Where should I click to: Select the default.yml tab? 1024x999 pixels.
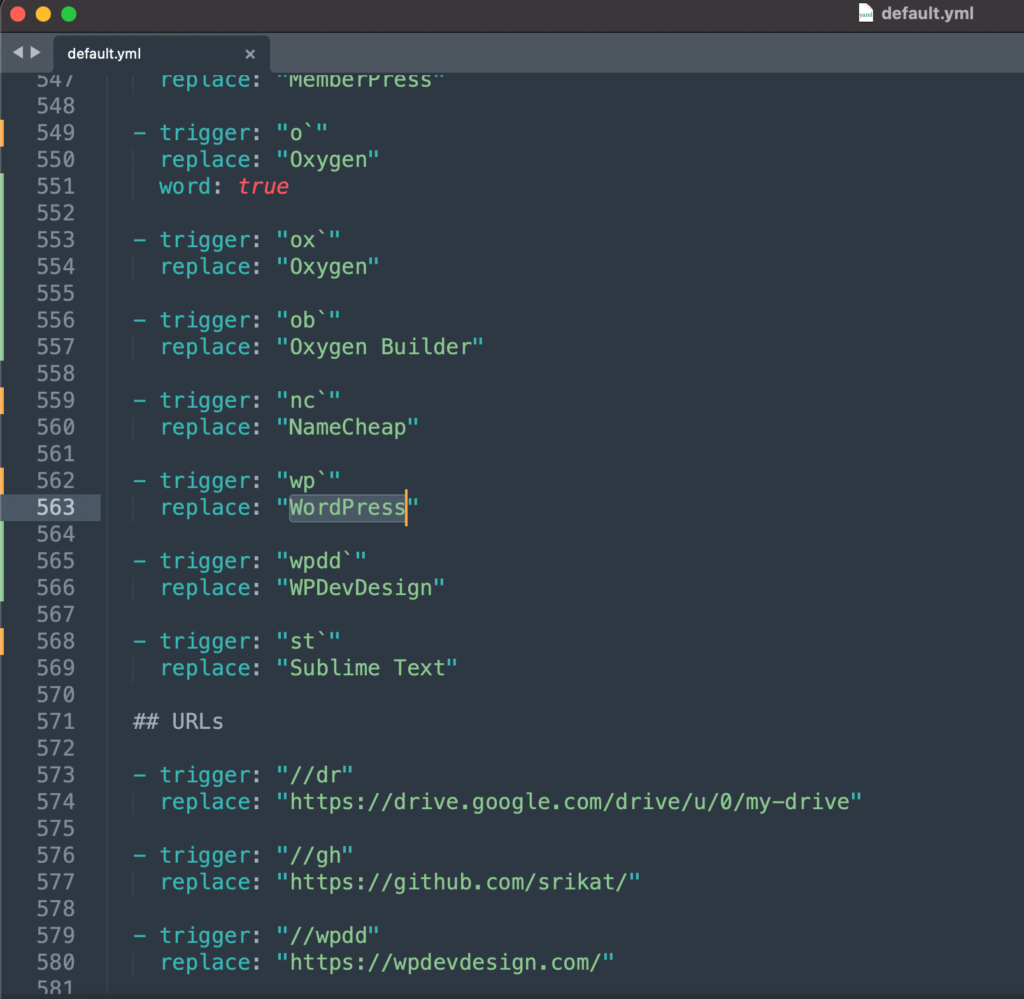161,54
